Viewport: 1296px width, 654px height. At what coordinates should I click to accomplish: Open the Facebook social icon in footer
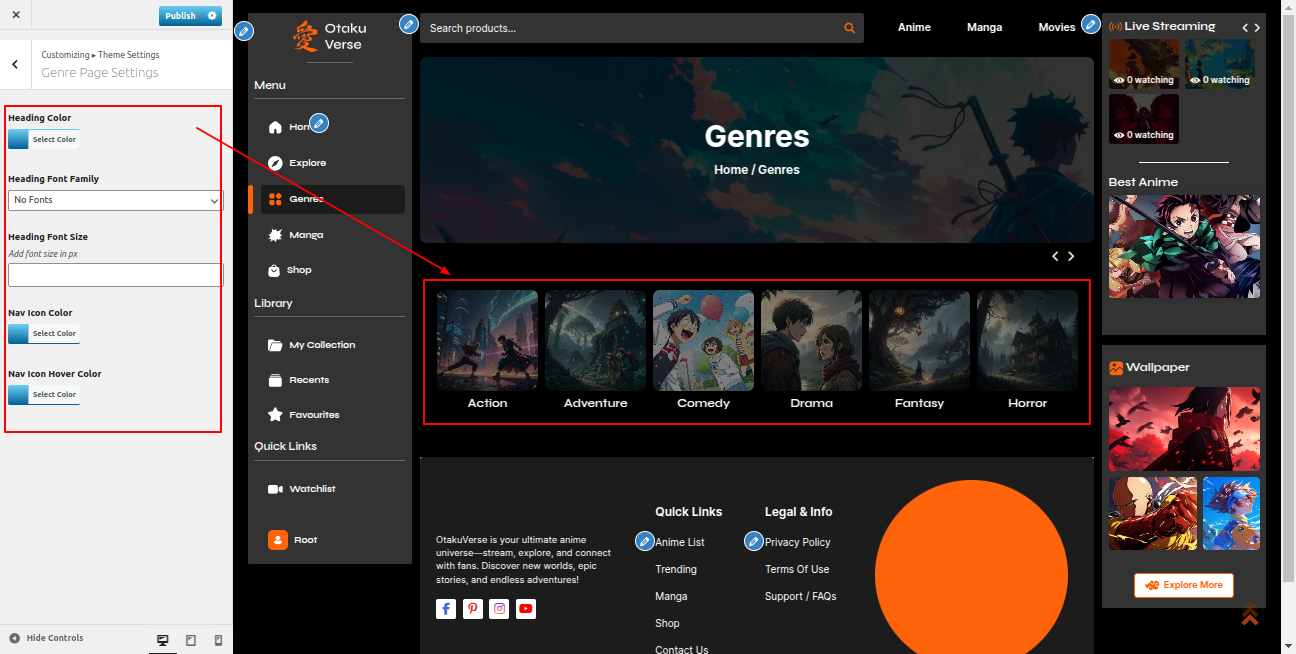[446, 608]
